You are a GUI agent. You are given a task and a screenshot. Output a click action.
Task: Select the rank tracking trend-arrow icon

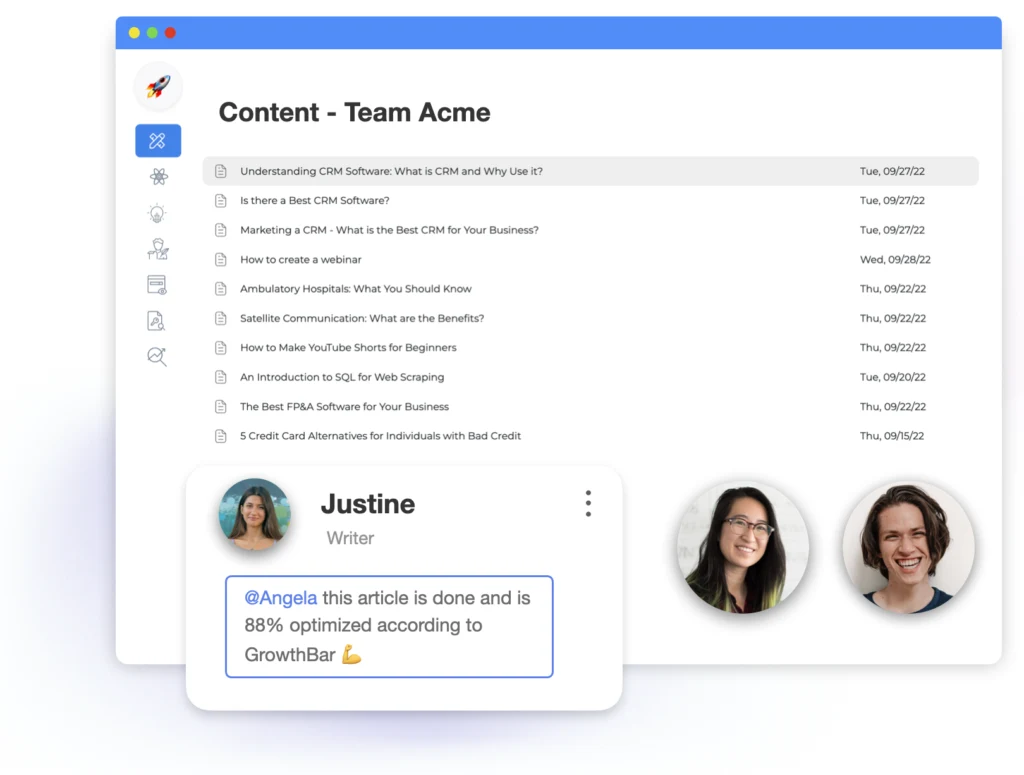pos(157,356)
